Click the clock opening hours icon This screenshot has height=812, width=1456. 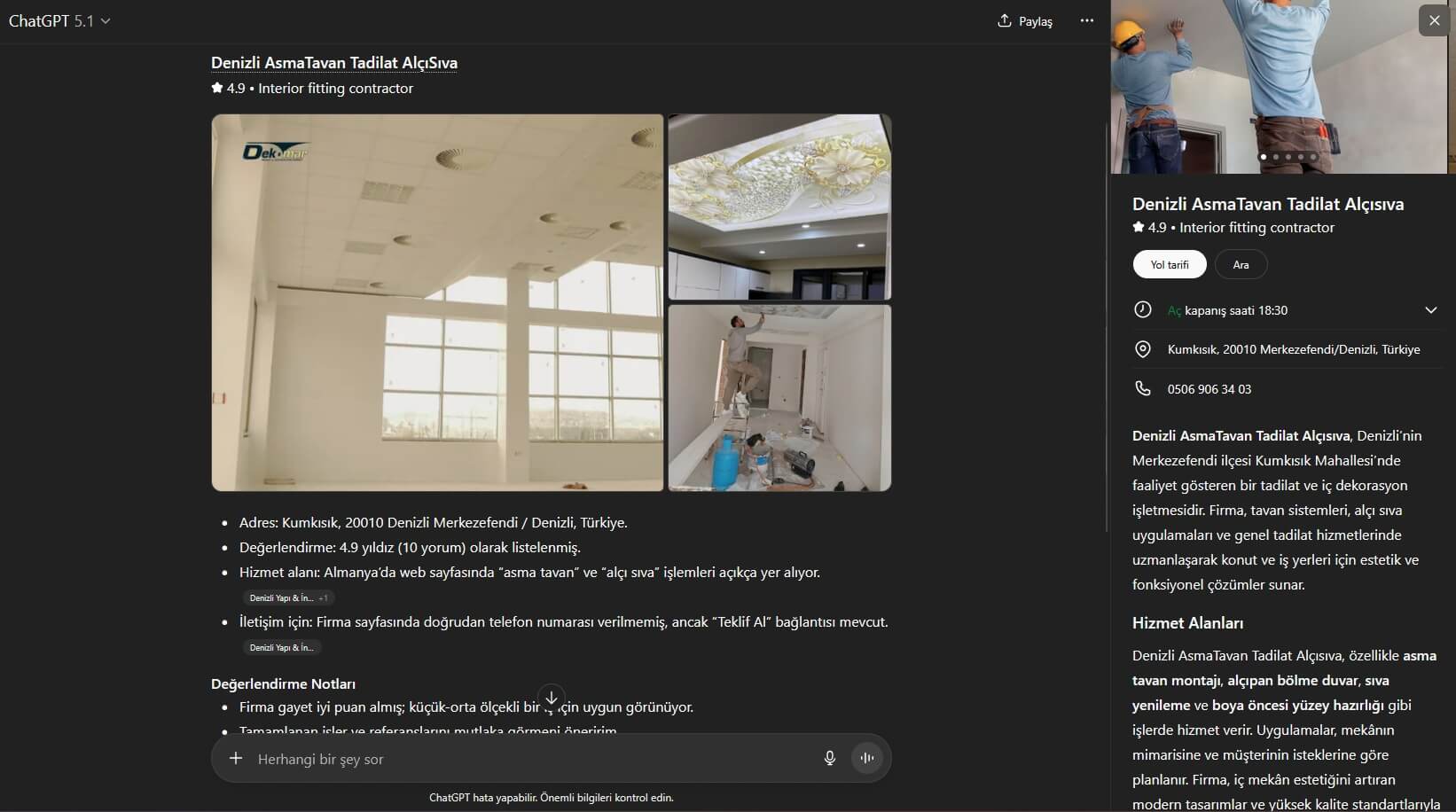point(1143,309)
